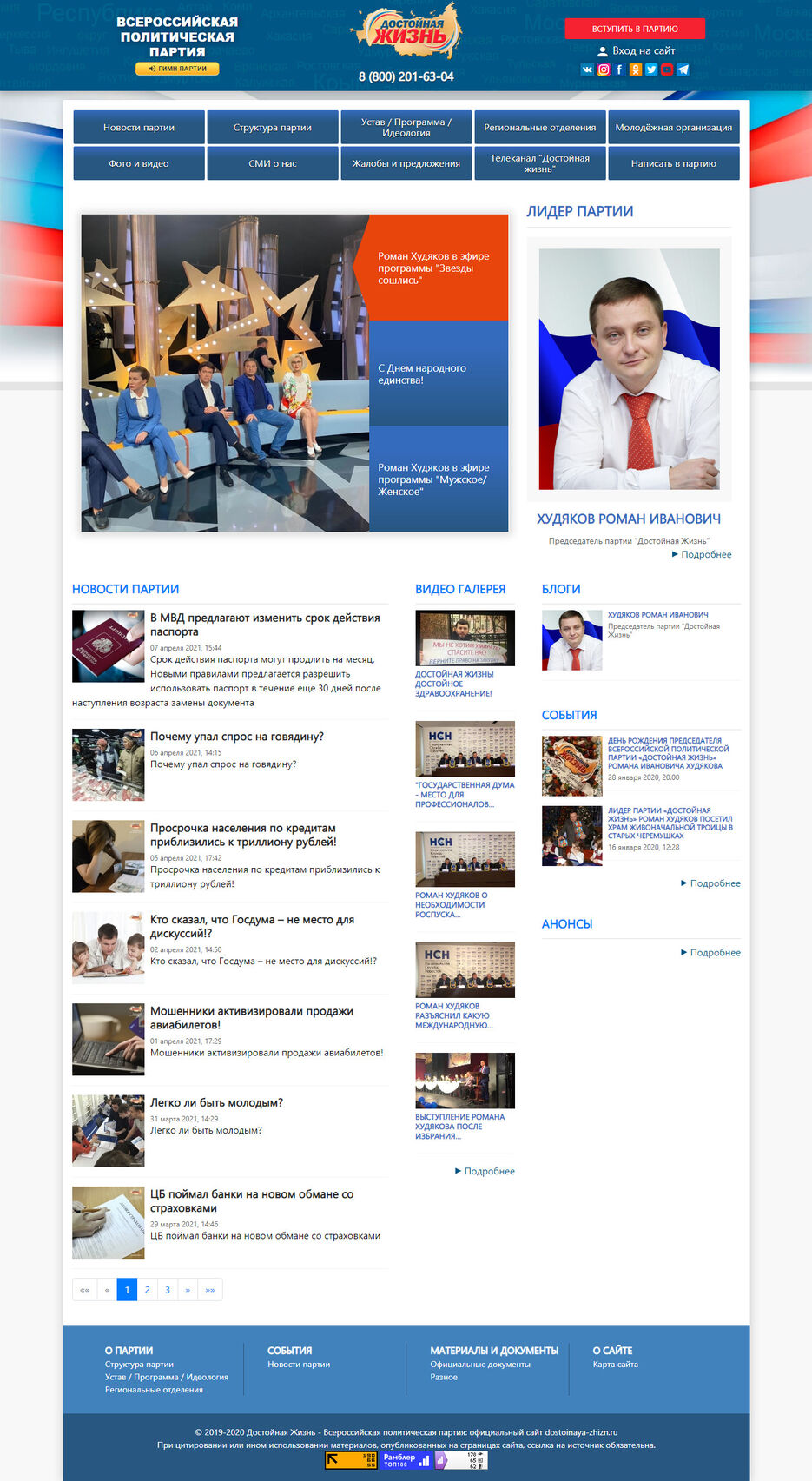Open Худяков Роман Иванович blog link
The height and width of the screenshot is (1481, 812).
click(658, 615)
